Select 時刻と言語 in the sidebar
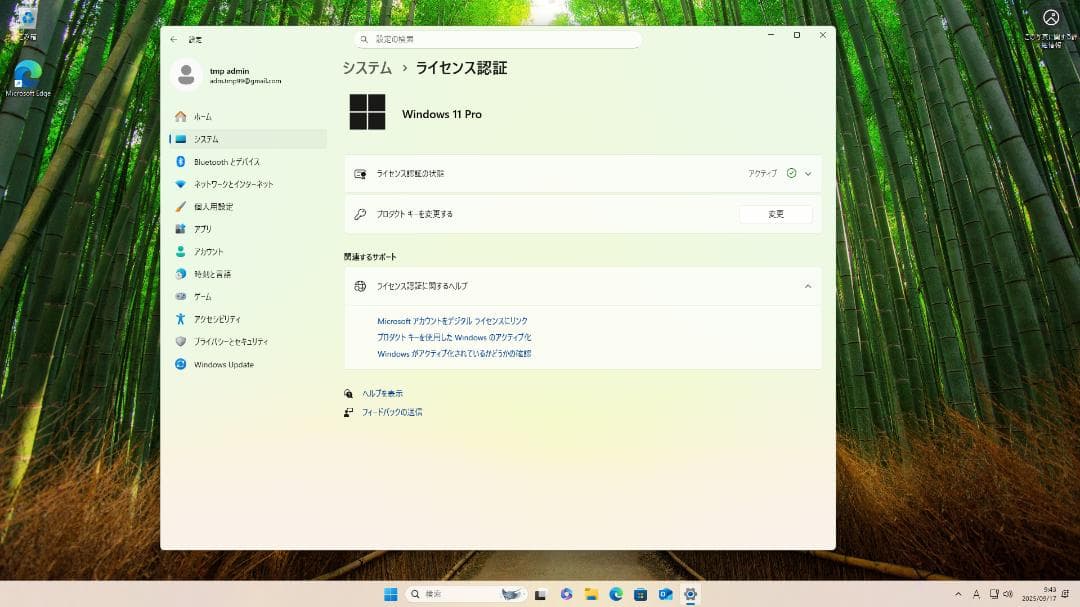 click(216, 274)
